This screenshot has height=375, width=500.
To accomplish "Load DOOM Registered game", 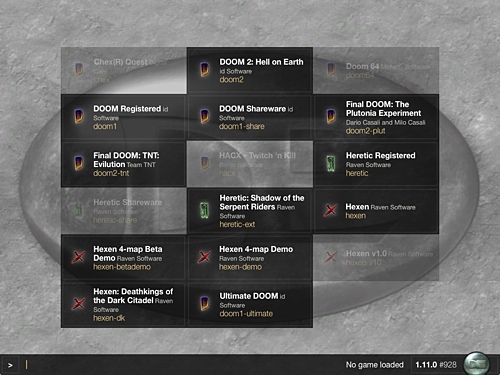I will [123, 117].
